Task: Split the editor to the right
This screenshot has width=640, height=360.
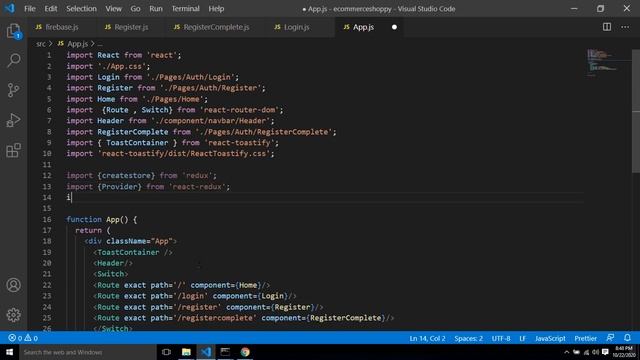Action: point(607,27)
